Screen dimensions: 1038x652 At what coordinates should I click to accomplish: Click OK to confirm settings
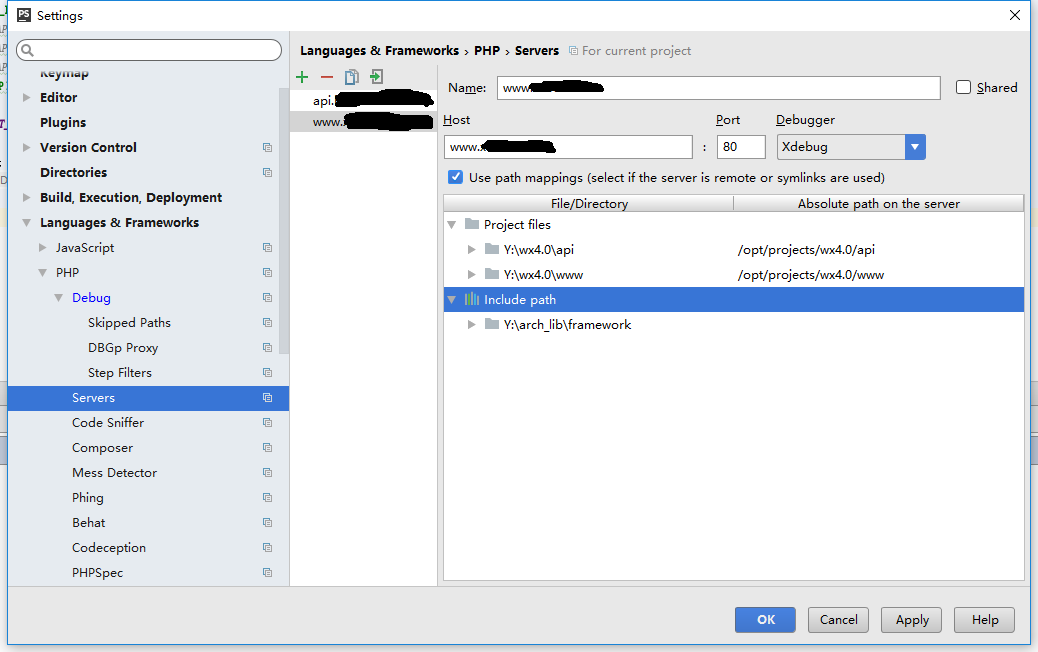click(765, 620)
